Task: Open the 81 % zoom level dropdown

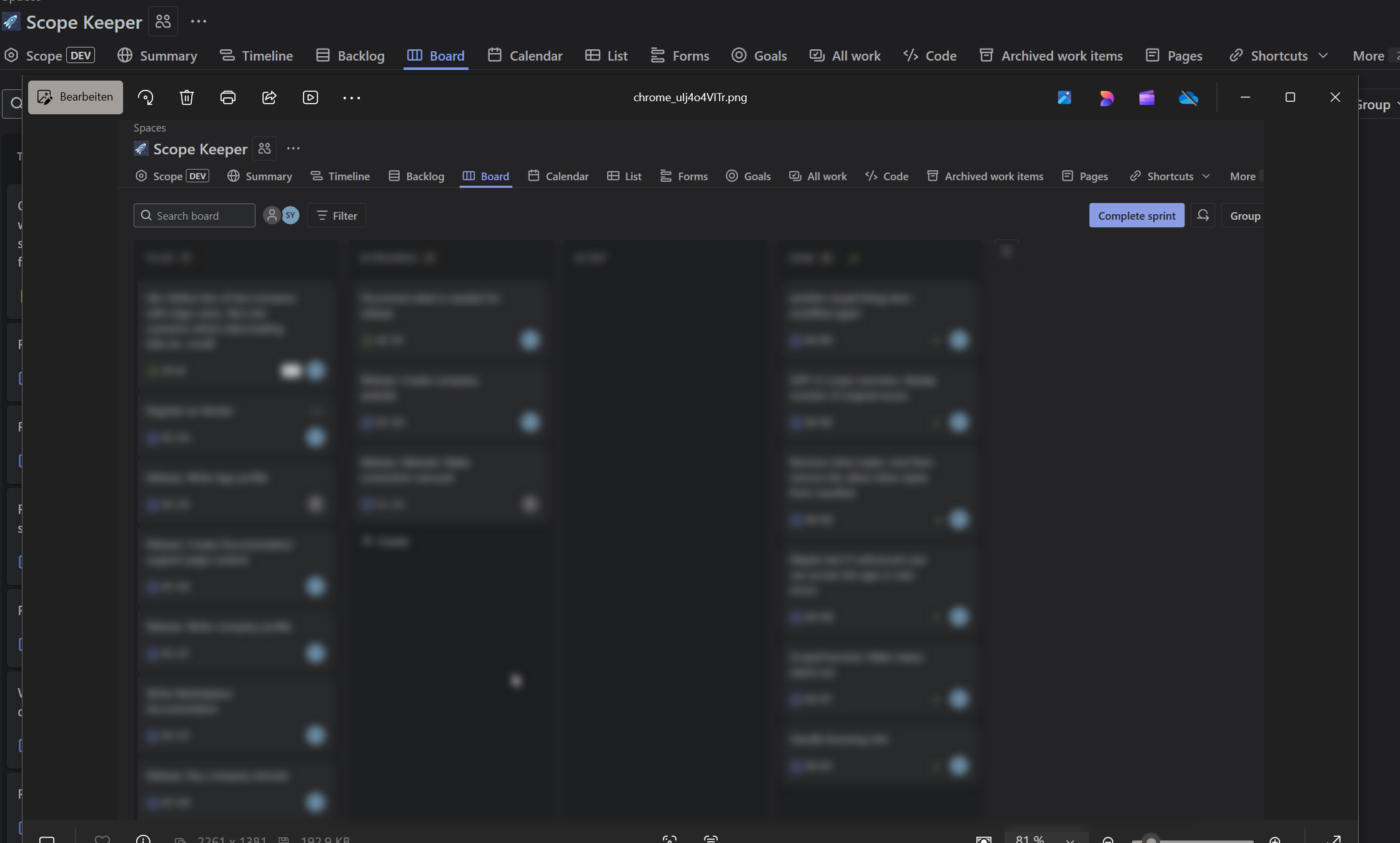Action: pyautogui.click(x=1046, y=839)
